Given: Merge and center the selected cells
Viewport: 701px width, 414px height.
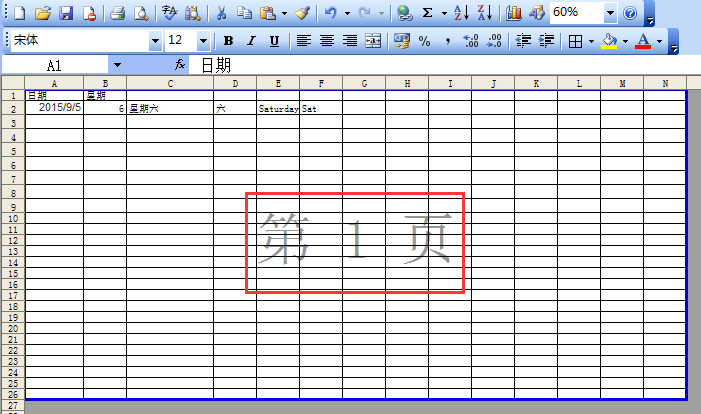Looking at the screenshot, I should point(373,41).
